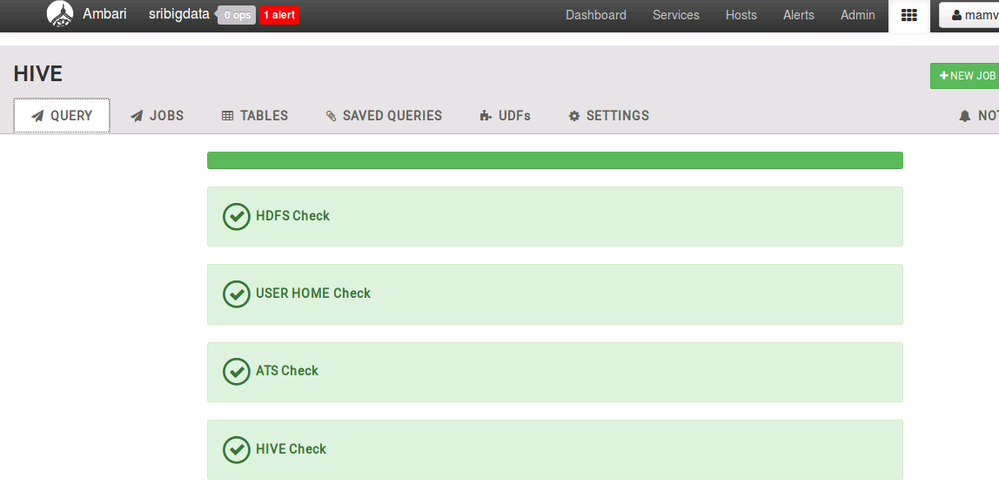
Task: View the 1 alert badge
Action: pos(279,15)
